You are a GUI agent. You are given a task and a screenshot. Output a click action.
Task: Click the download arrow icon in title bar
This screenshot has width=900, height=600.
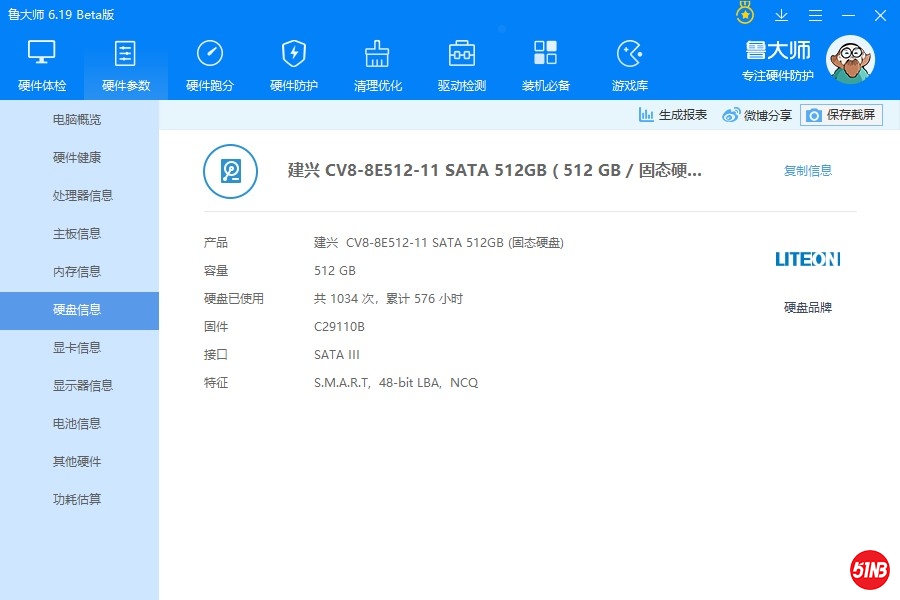click(782, 15)
